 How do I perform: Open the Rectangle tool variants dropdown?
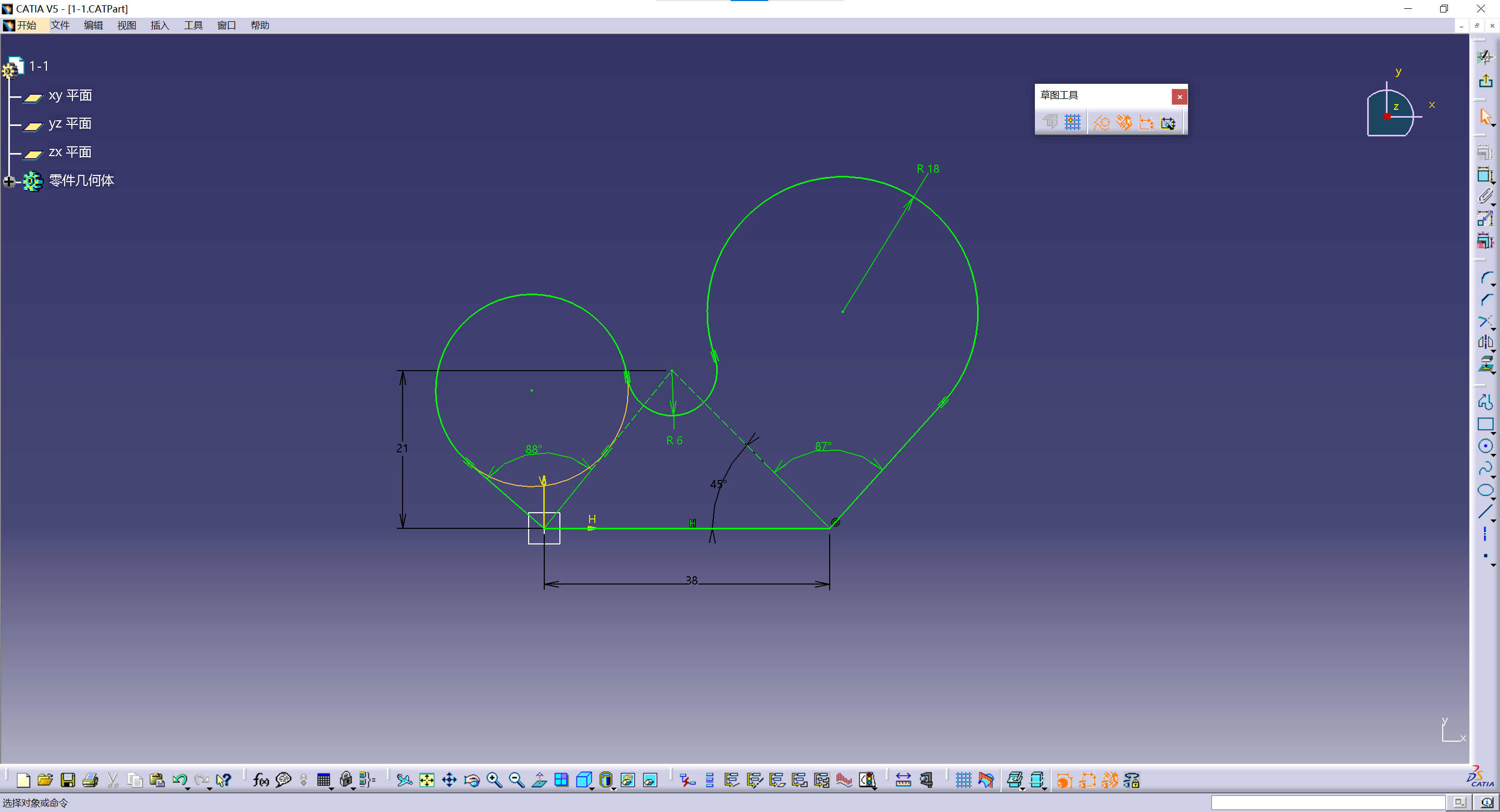(x=1494, y=434)
